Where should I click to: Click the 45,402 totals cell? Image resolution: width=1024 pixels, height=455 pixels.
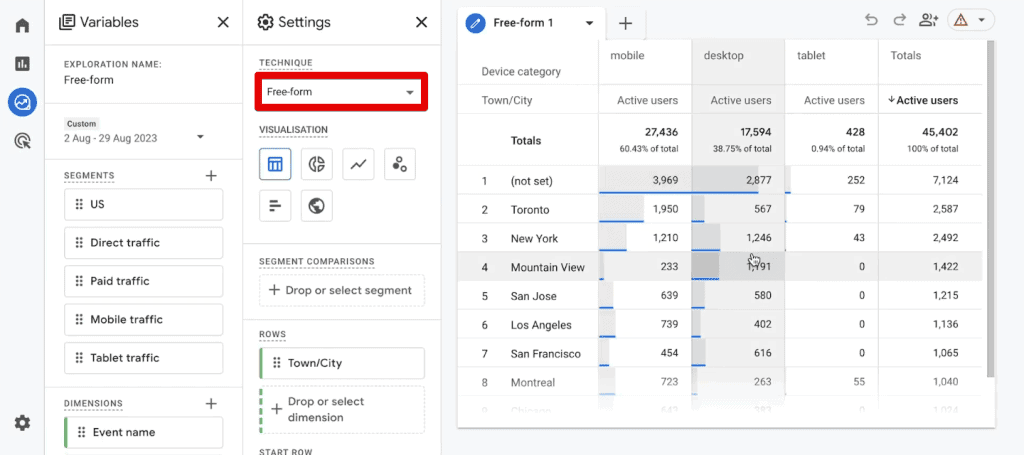tap(931, 140)
